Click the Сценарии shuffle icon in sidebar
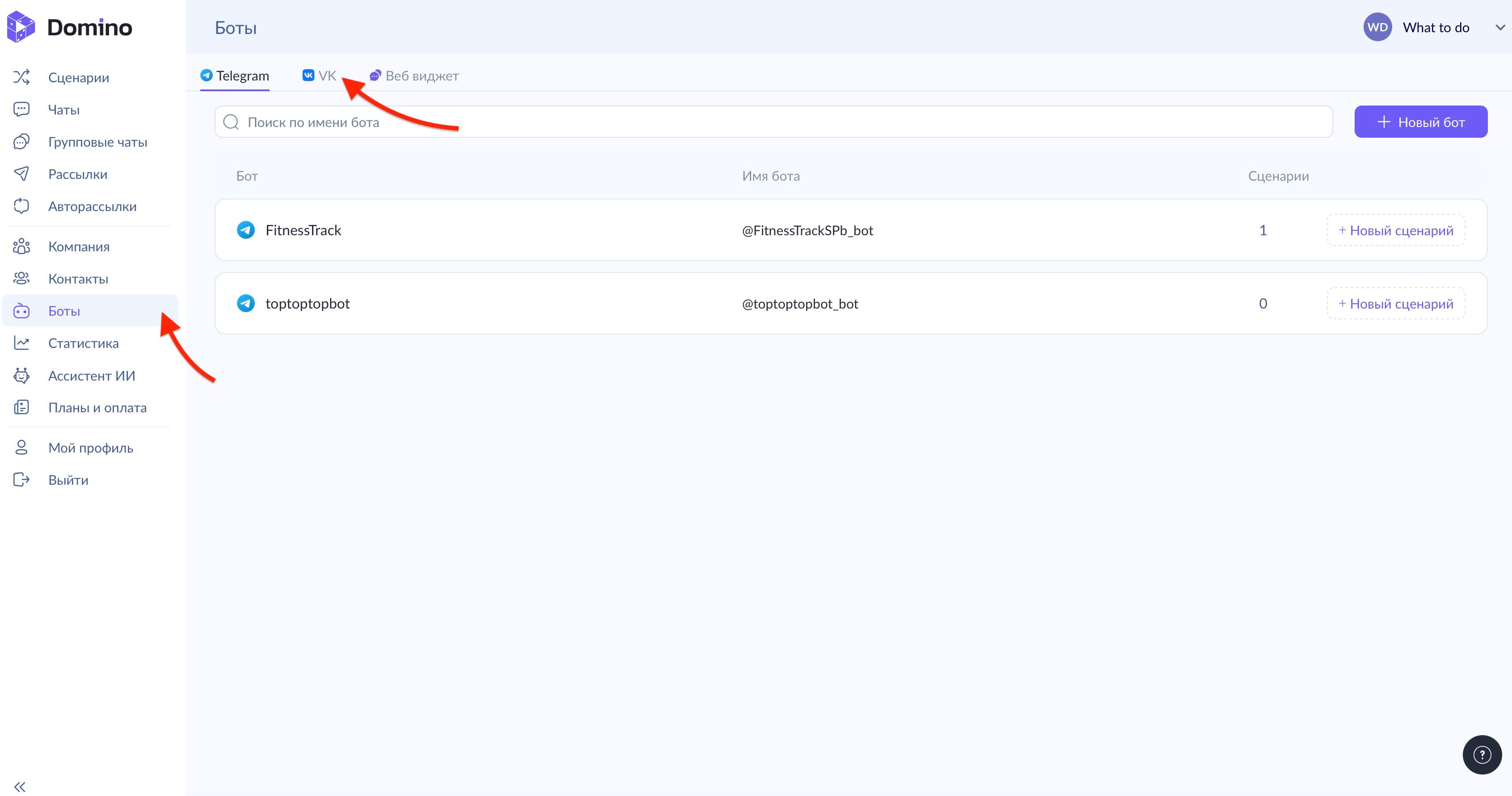1512x796 pixels. pyautogui.click(x=21, y=77)
